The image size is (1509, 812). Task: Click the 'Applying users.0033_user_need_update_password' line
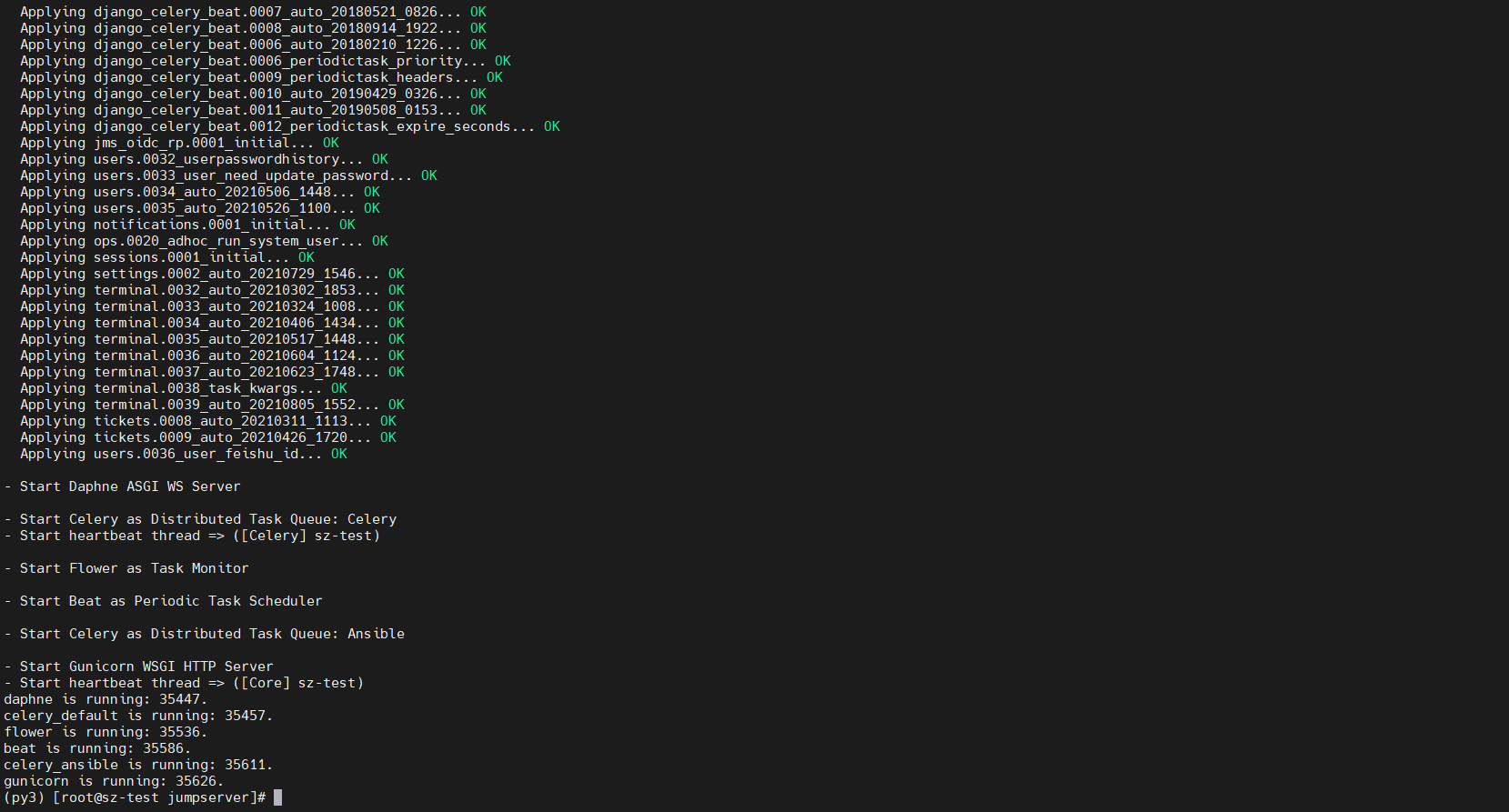(228, 175)
